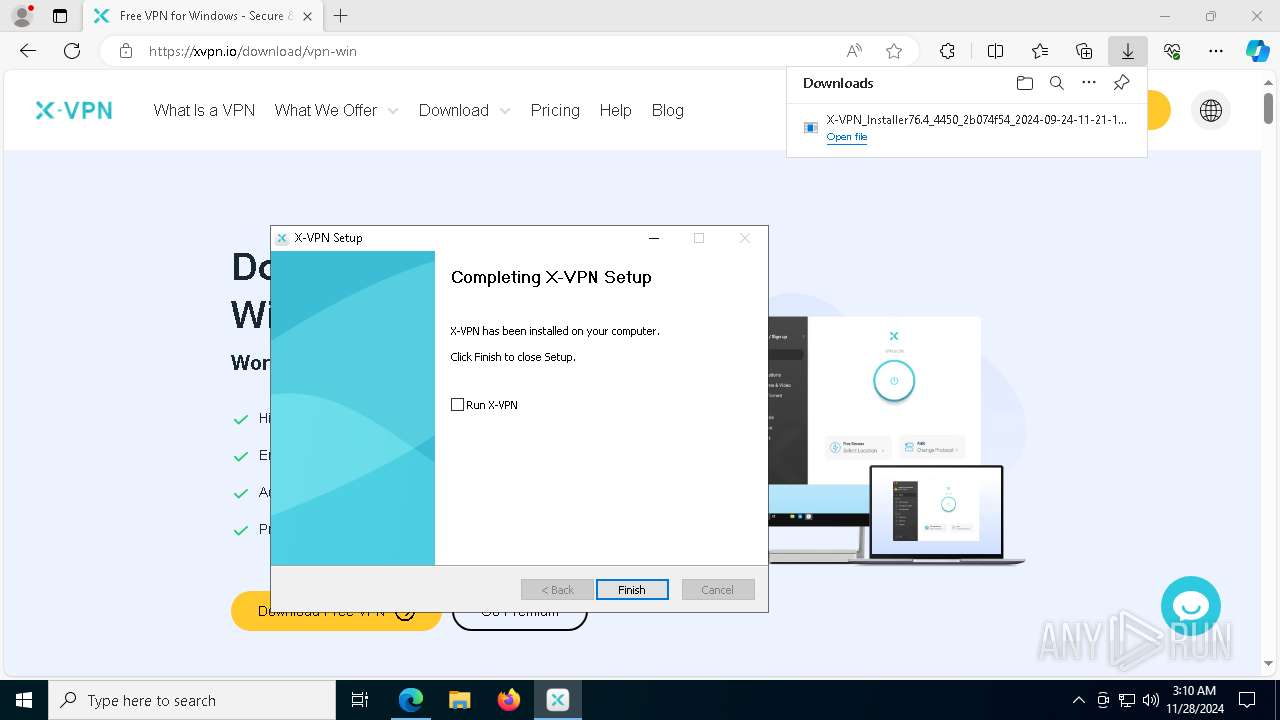Minimize the X-VPN Setup window
The width and height of the screenshot is (1280, 720).
pyautogui.click(x=654, y=238)
